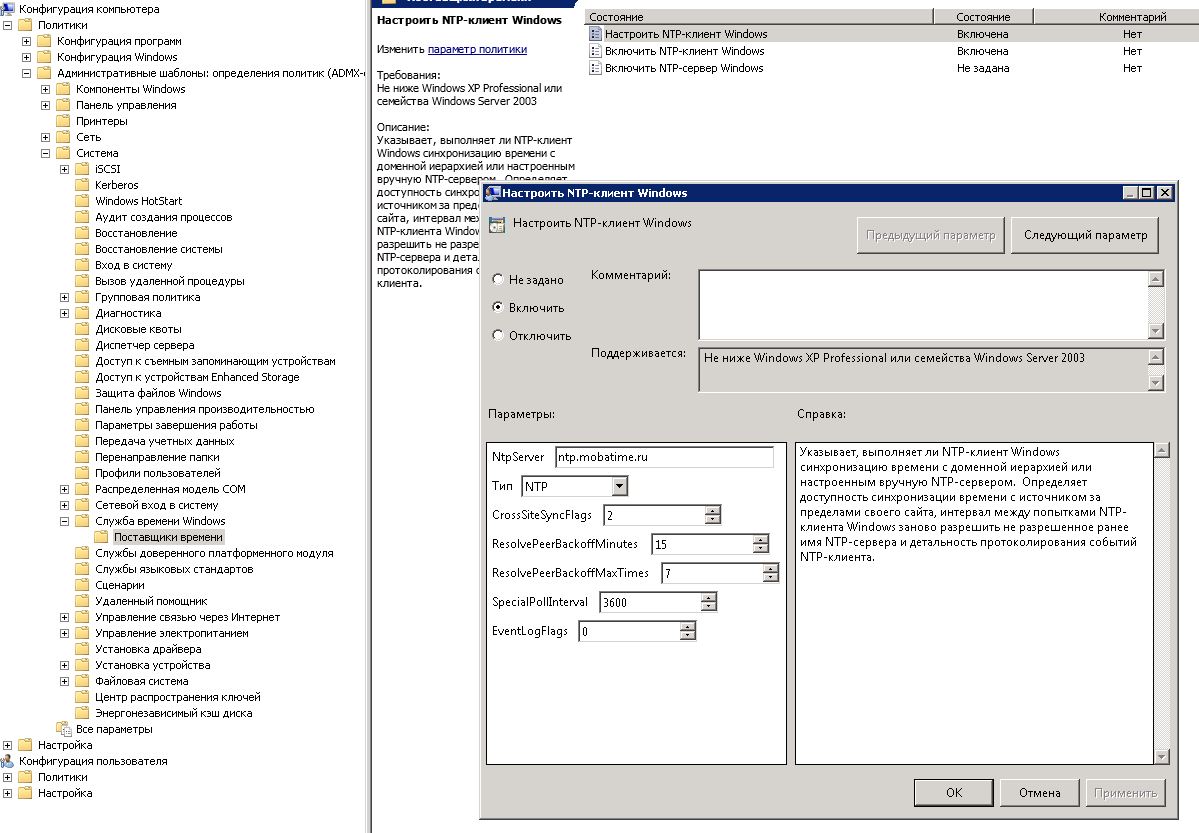Select 'Параметры завершения работы' tree item
1199x833 pixels.
[x=176, y=425]
